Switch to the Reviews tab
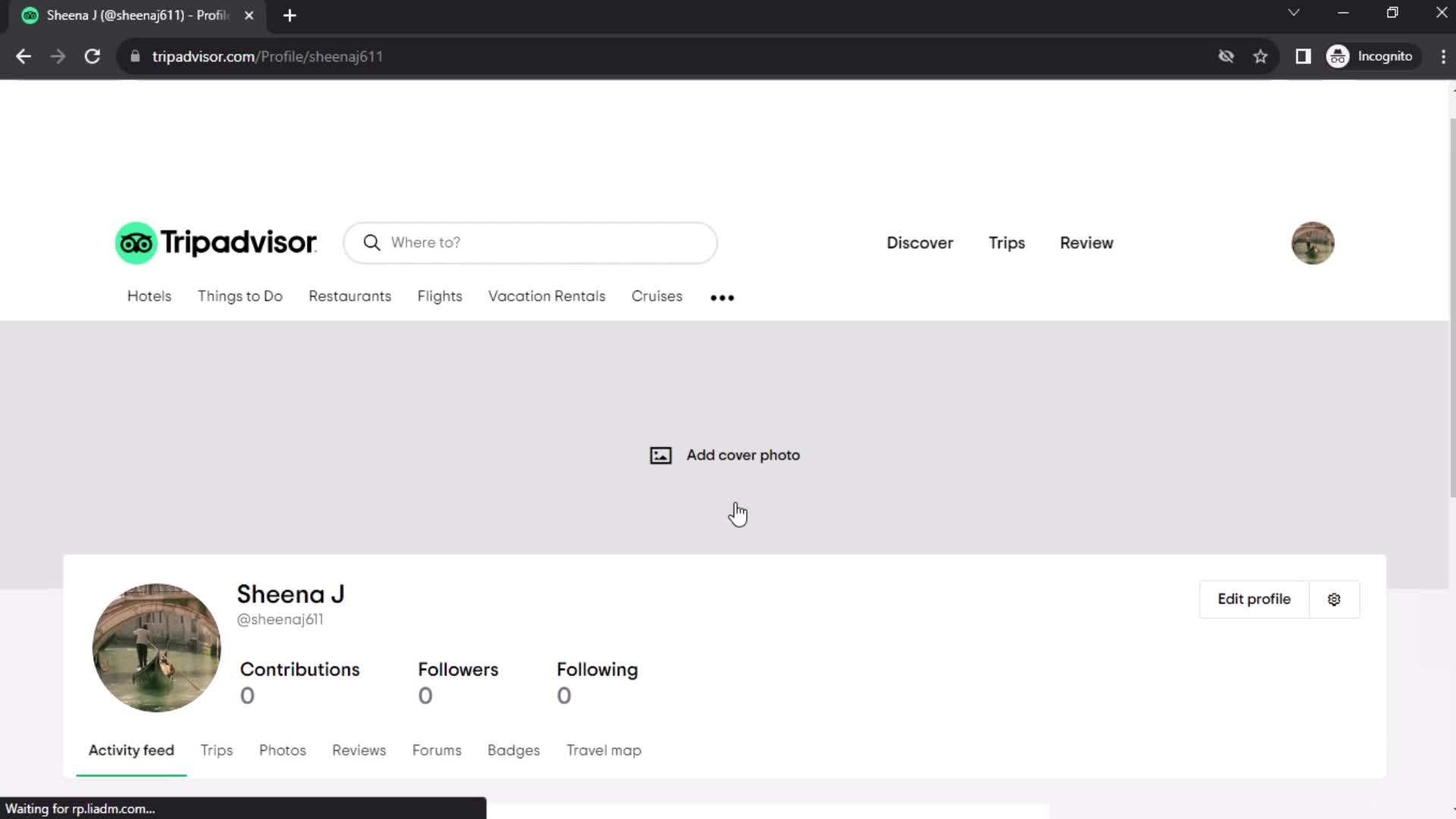Viewport: 1456px width, 819px height. click(359, 750)
